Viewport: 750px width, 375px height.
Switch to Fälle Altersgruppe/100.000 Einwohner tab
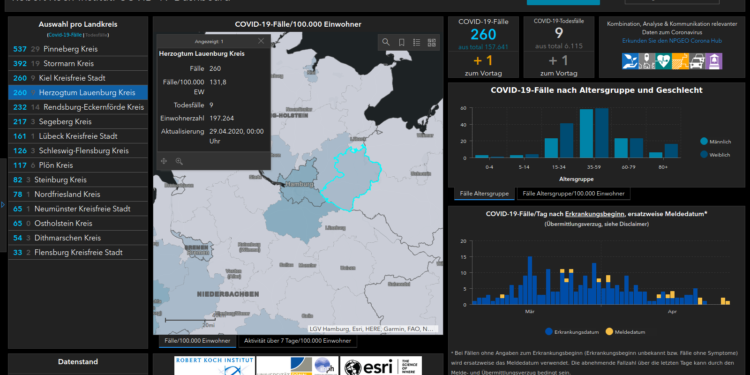(x=574, y=194)
